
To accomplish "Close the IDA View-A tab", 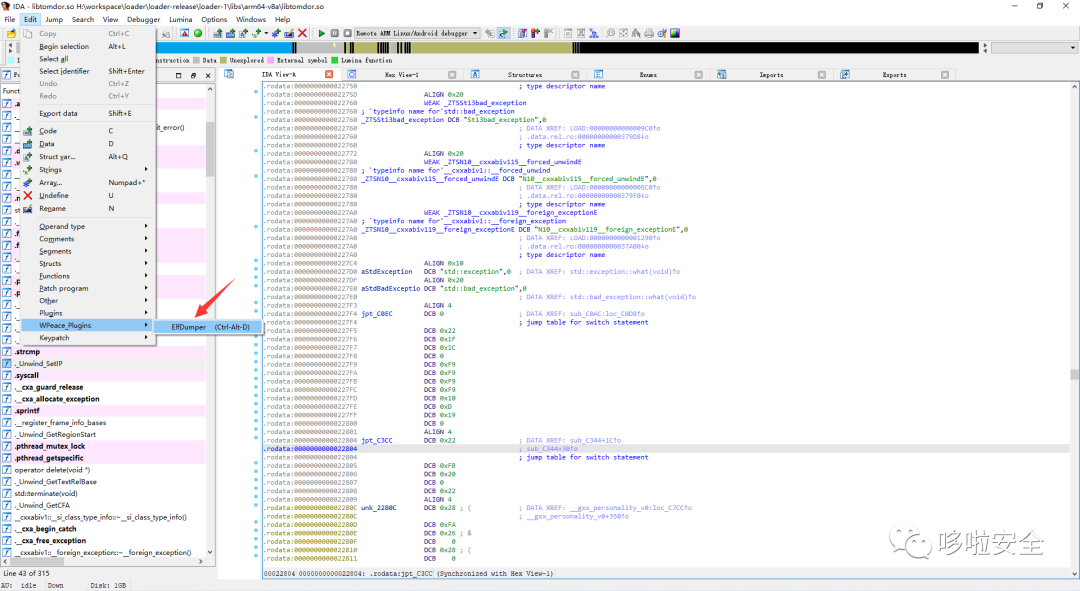I will [329, 74].
